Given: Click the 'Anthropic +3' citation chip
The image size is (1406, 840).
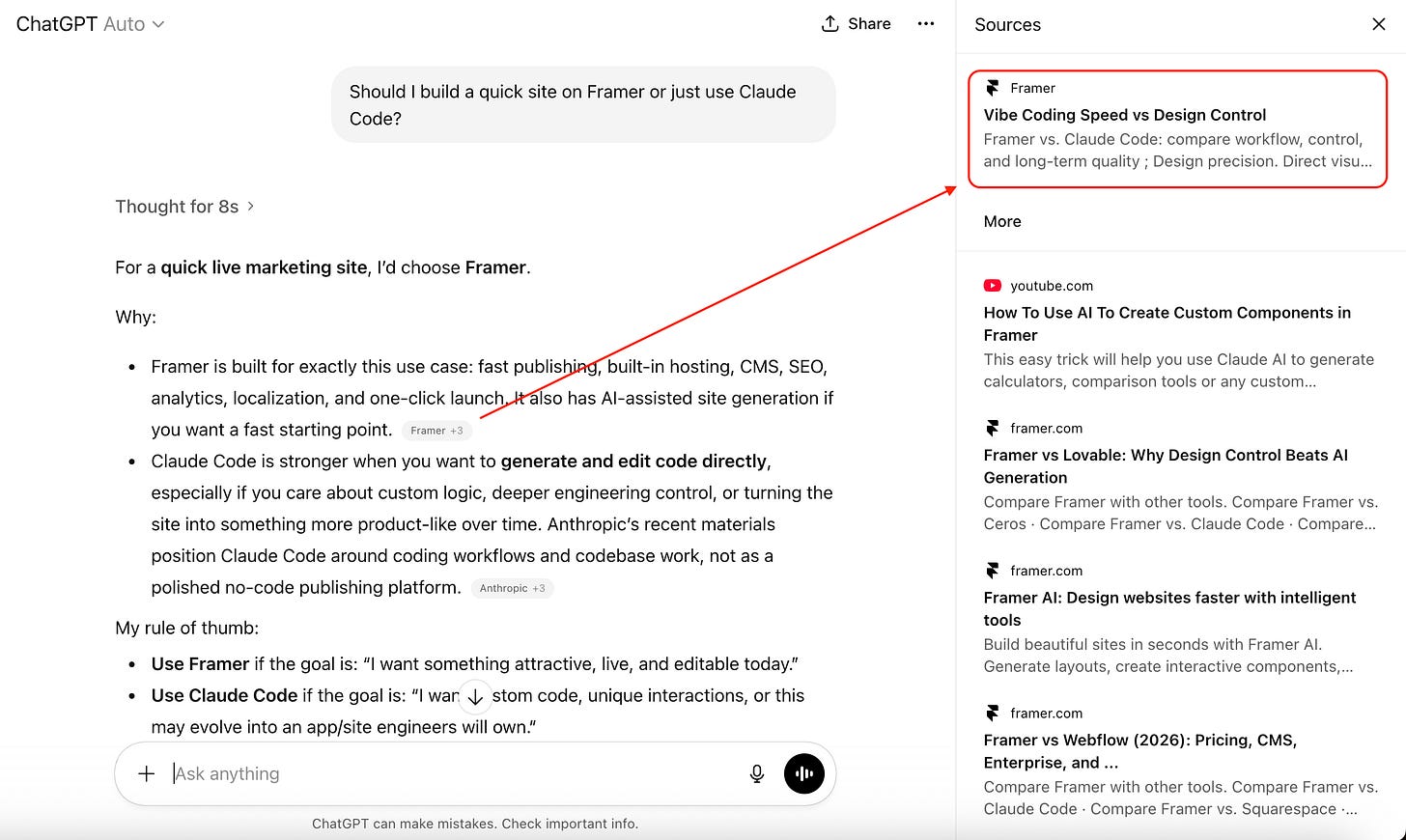Looking at the screenshot, I should pos(512,588).
